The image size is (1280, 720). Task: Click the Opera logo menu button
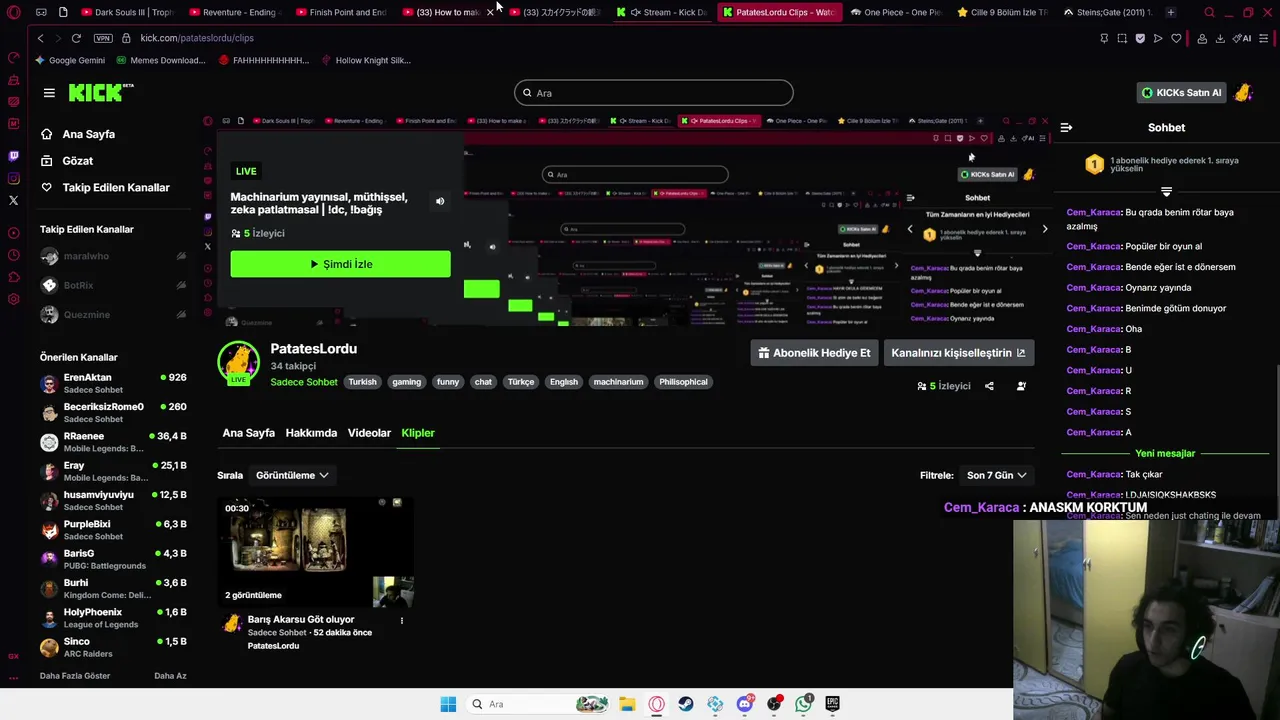point(13,12)
